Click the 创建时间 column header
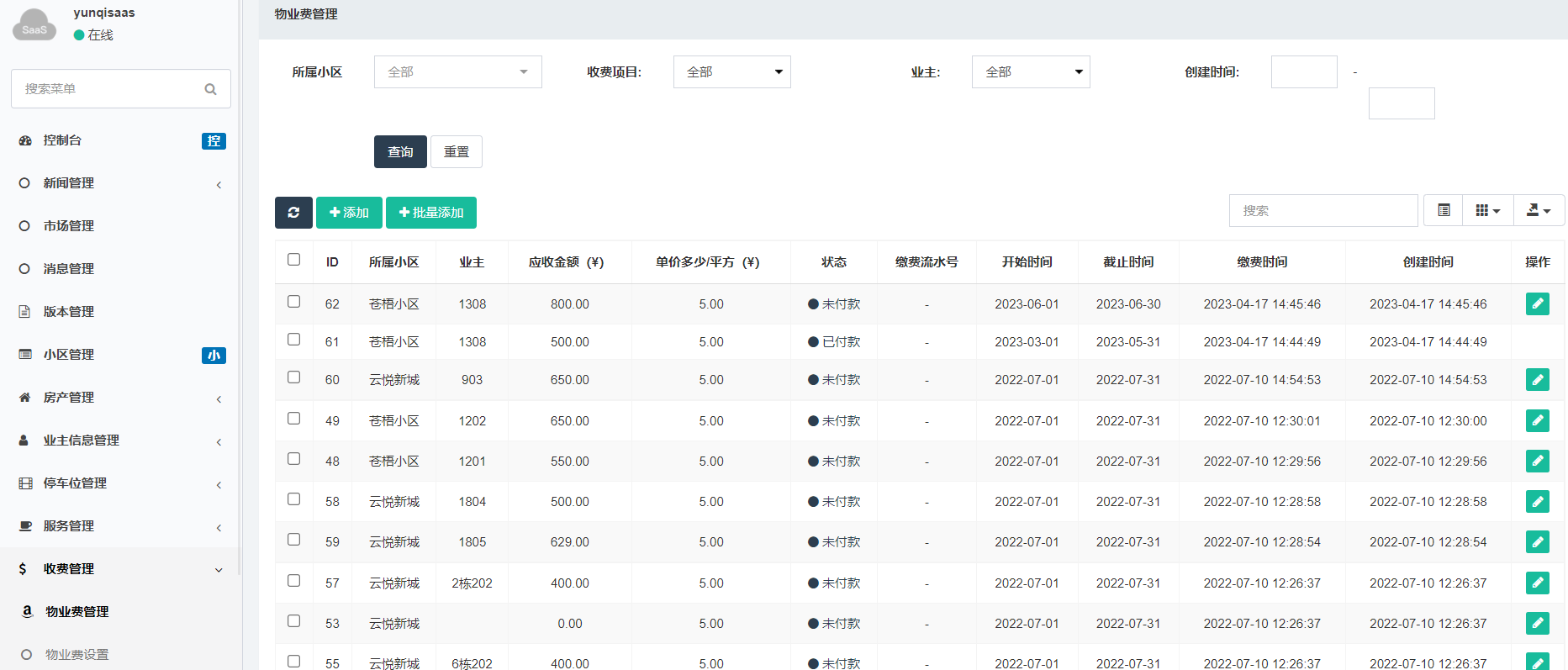 pos(1428,261)
